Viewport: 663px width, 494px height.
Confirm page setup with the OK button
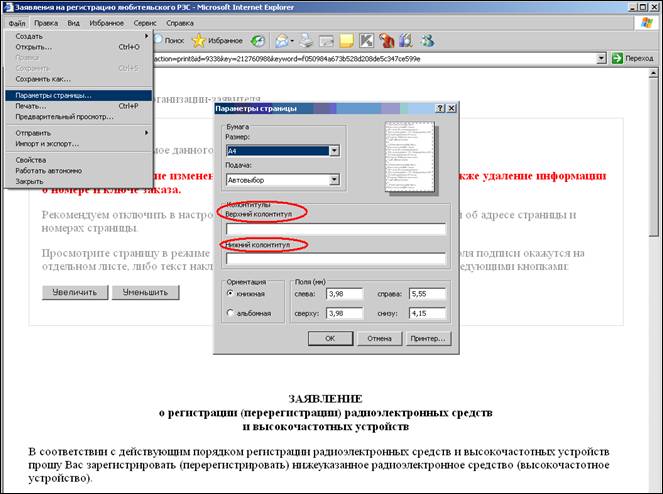point(330,338)
